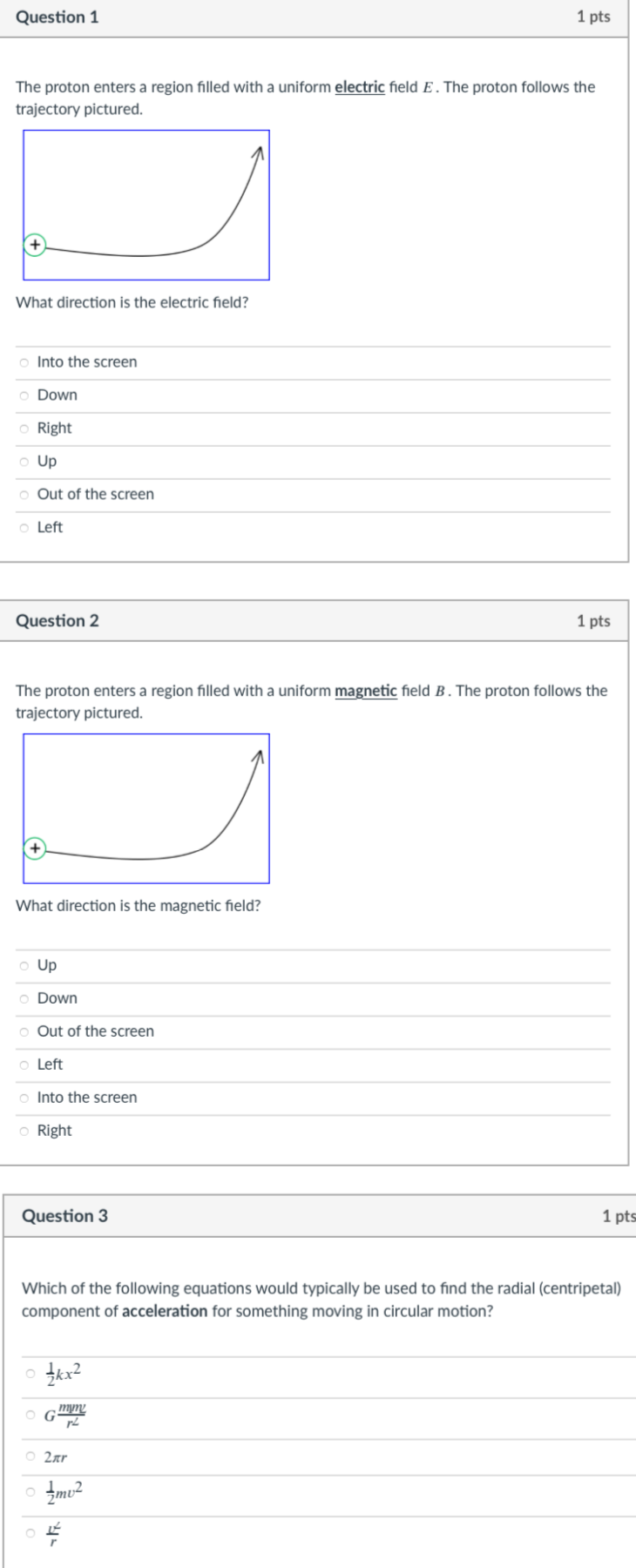Image resolution: width=636 pixels, height=1568 pixels.
Task: Select 'Into the screen' for Question 1
Action: pyautogui.click(x=24, y=362)
